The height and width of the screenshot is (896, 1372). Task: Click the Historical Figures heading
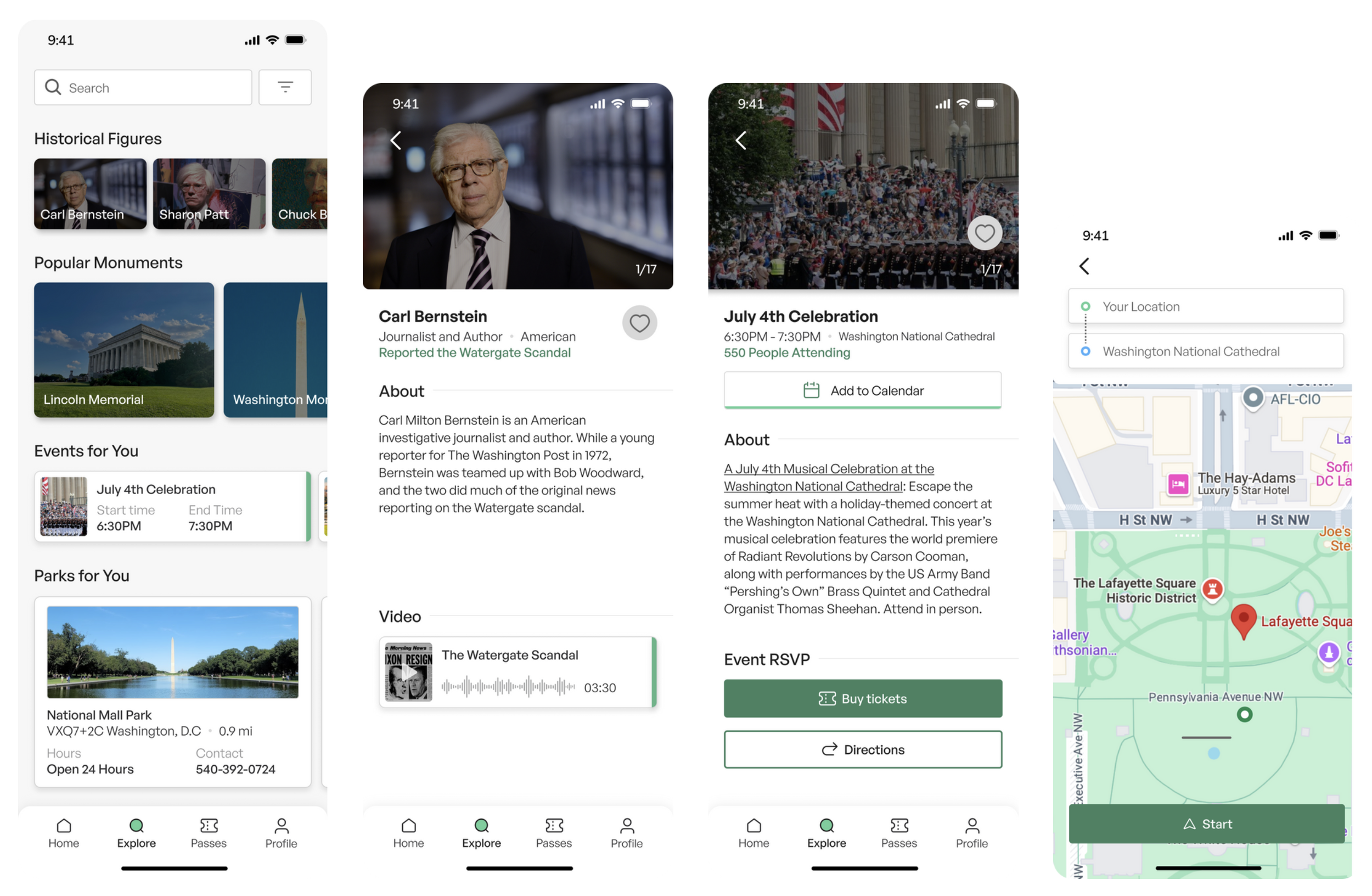click(98, 139)
